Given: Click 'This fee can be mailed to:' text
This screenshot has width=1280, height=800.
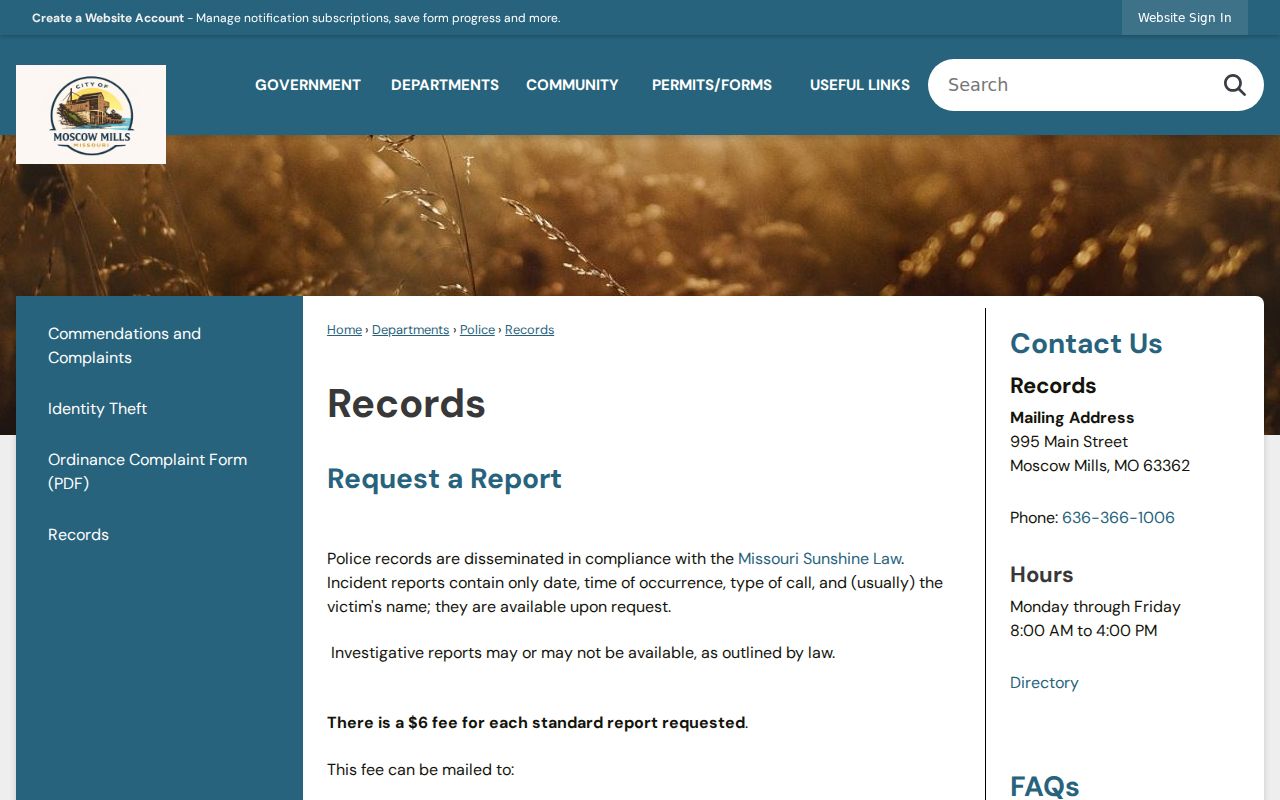Looking at the screenshot, I should point(420,770).
